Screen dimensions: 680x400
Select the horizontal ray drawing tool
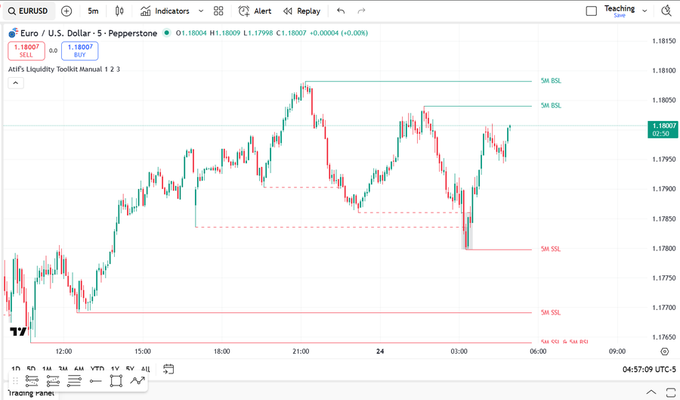(95, 381)
